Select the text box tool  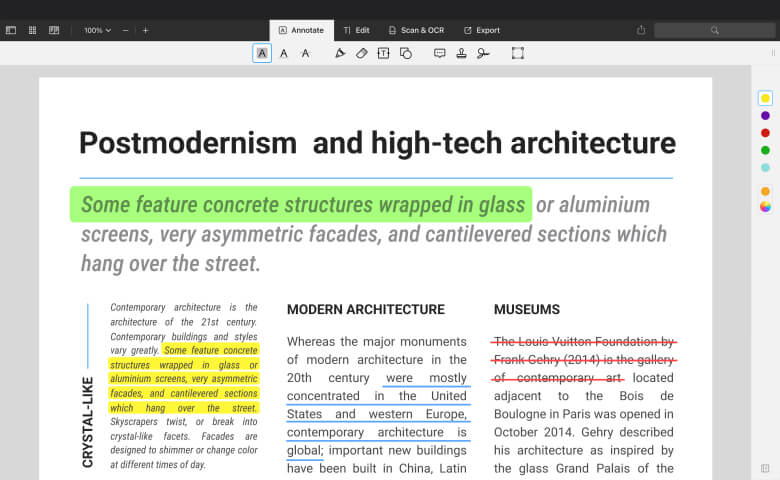point(383,53)
